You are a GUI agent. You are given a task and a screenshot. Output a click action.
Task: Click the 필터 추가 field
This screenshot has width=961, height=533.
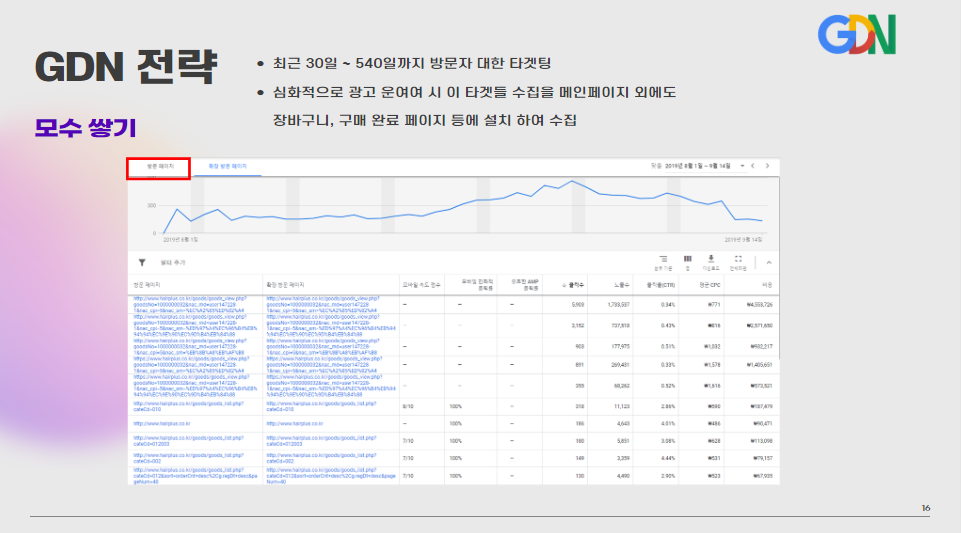173,263
